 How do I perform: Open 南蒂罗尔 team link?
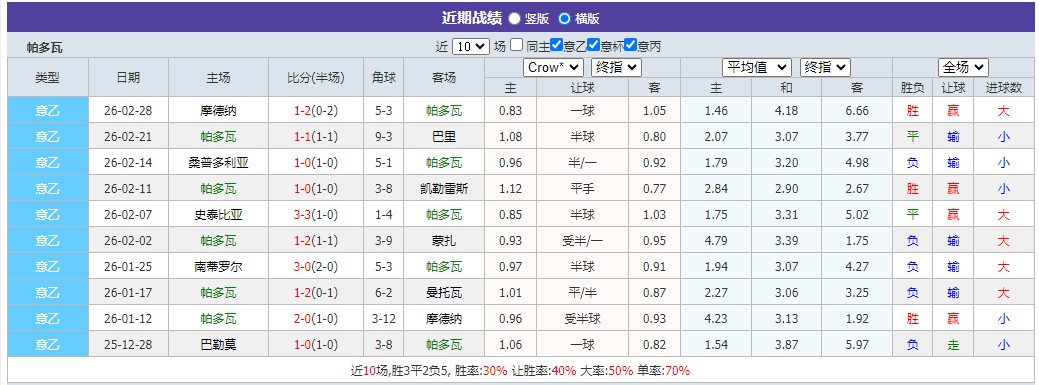(218, 266)
